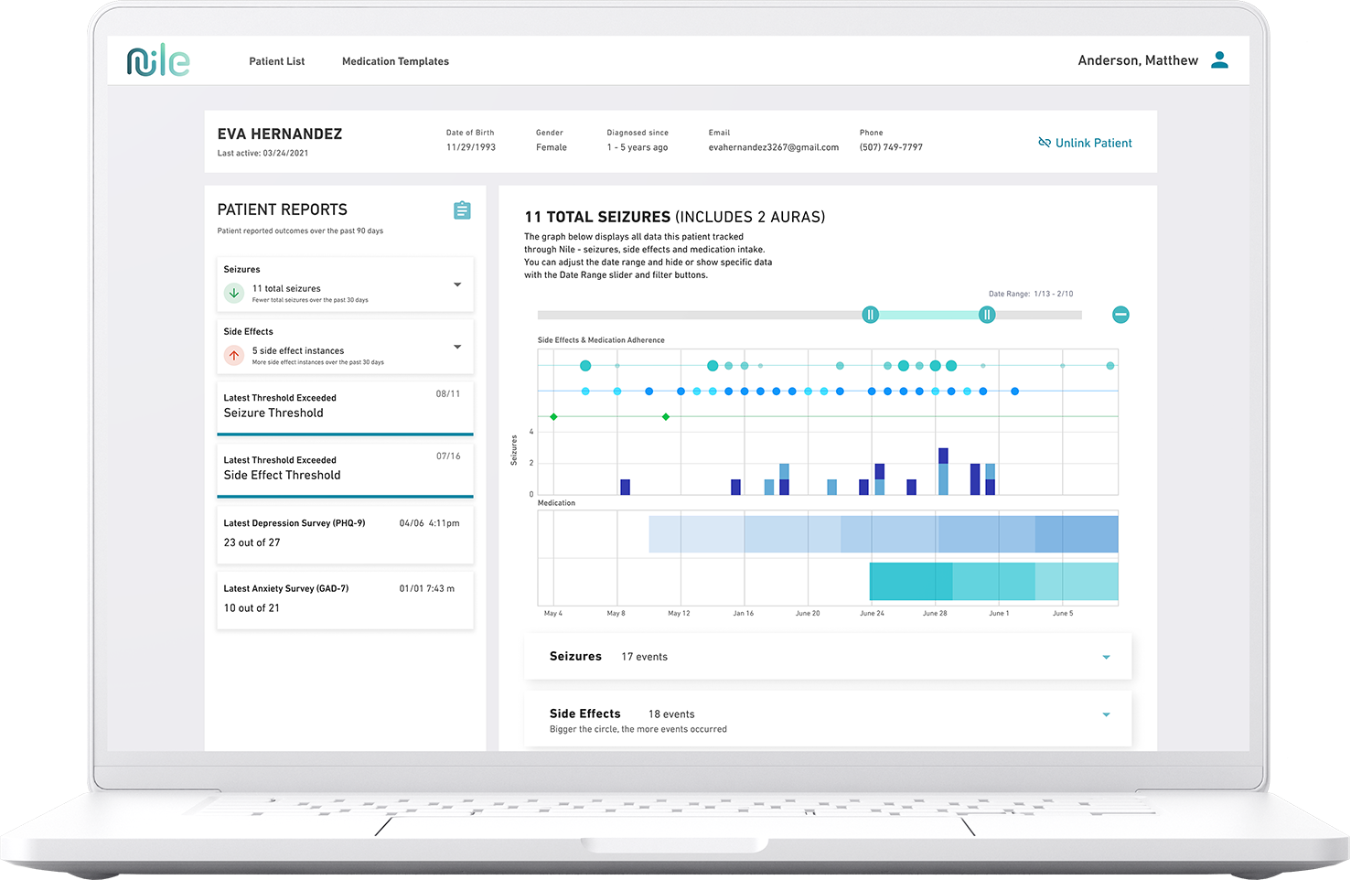Click the clipboard icon in Patient Reports
This screenshot has width=1372, height=880.
pyautogui.click(x=462, y=210)
